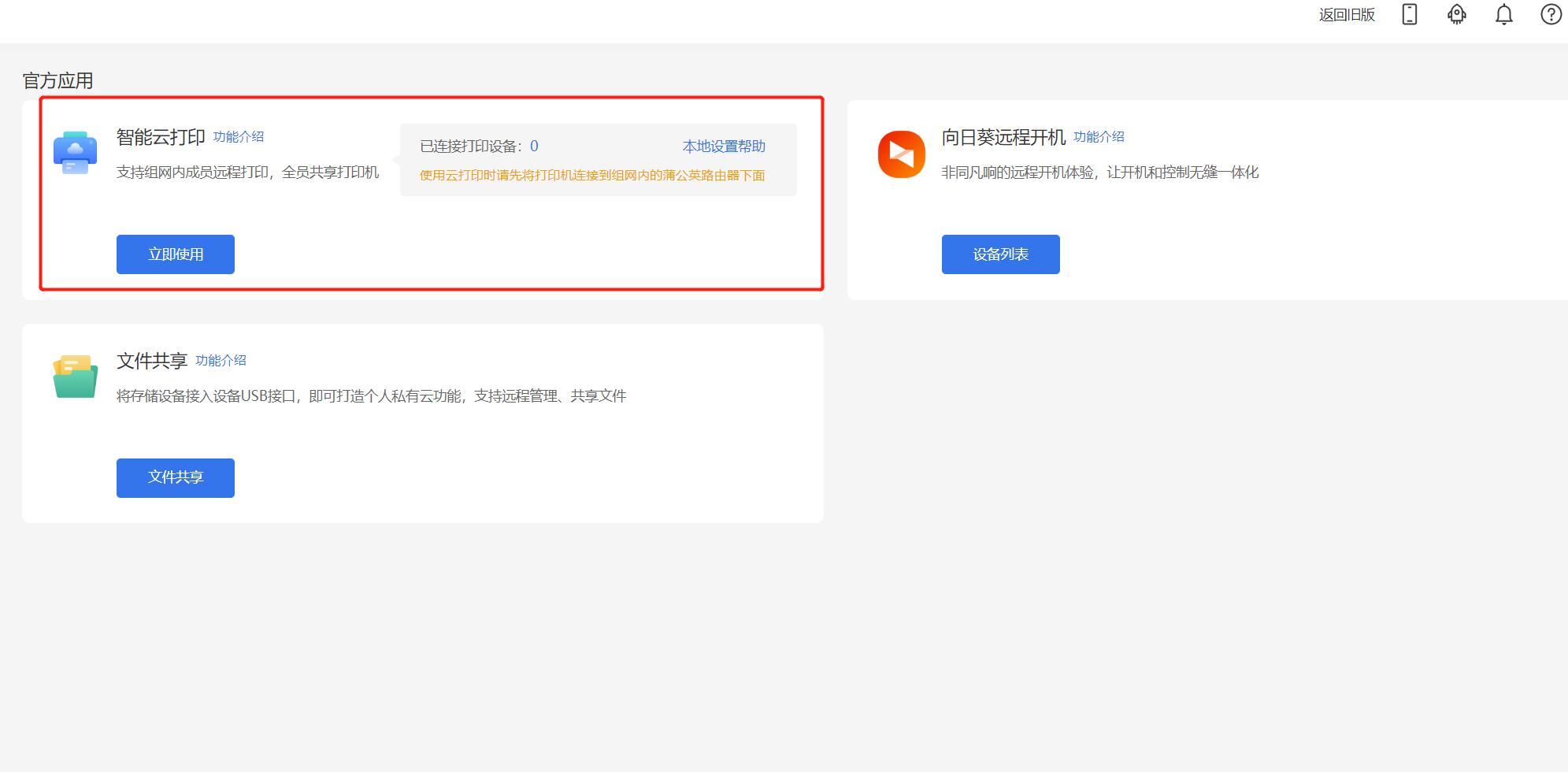This screenshot has width=1568, height=772.
Task: Click the 立即使用 button under 智能云打印
Action: coord(175,254)
